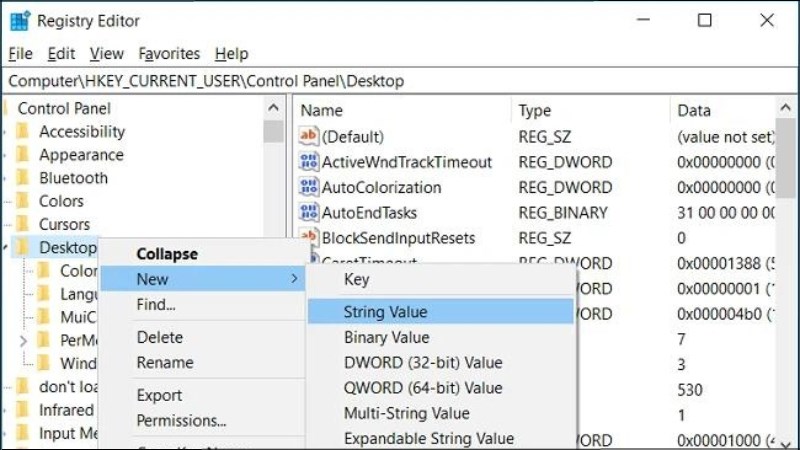This screenshot has height=450, width=800.
Task: Select Multi-String Value option
Action: 441,413
